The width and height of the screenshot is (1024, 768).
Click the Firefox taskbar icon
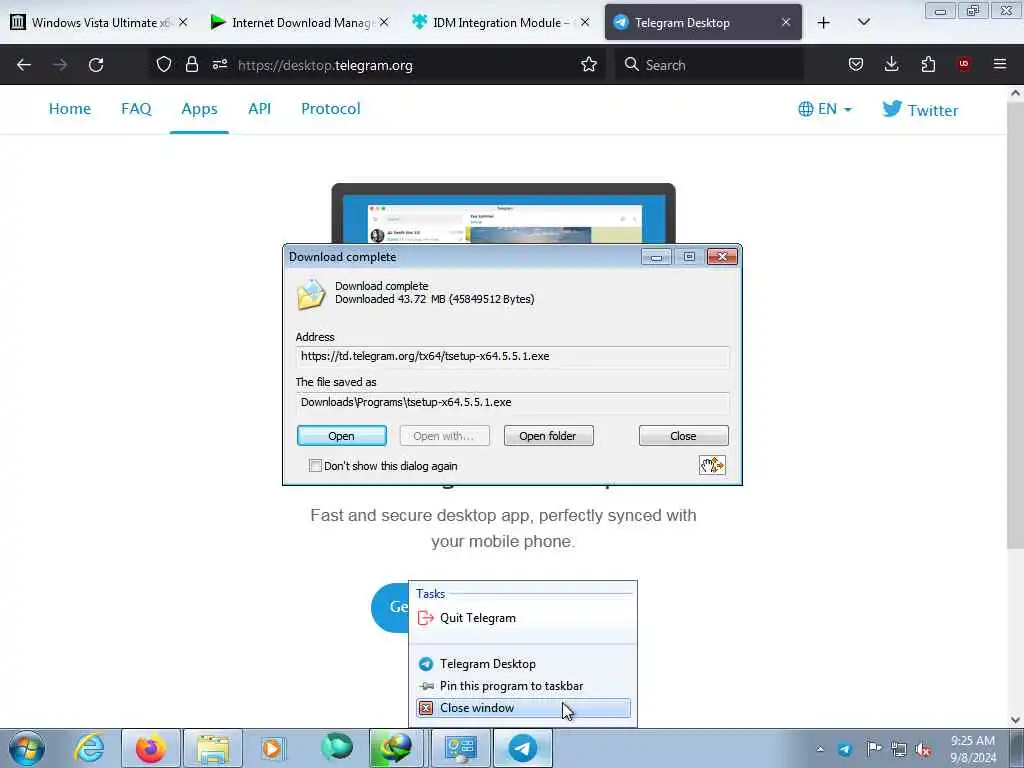[151, 748]
